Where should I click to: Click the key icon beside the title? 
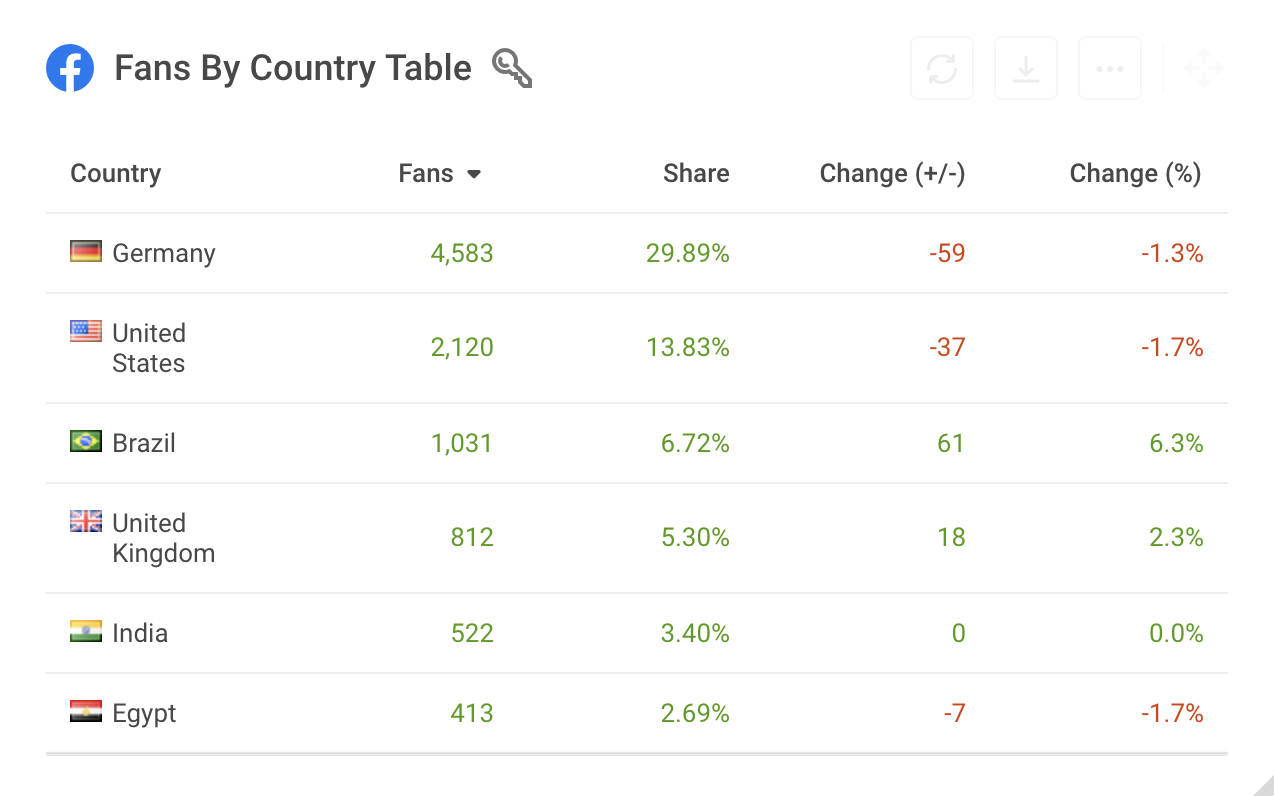(512, 69)
